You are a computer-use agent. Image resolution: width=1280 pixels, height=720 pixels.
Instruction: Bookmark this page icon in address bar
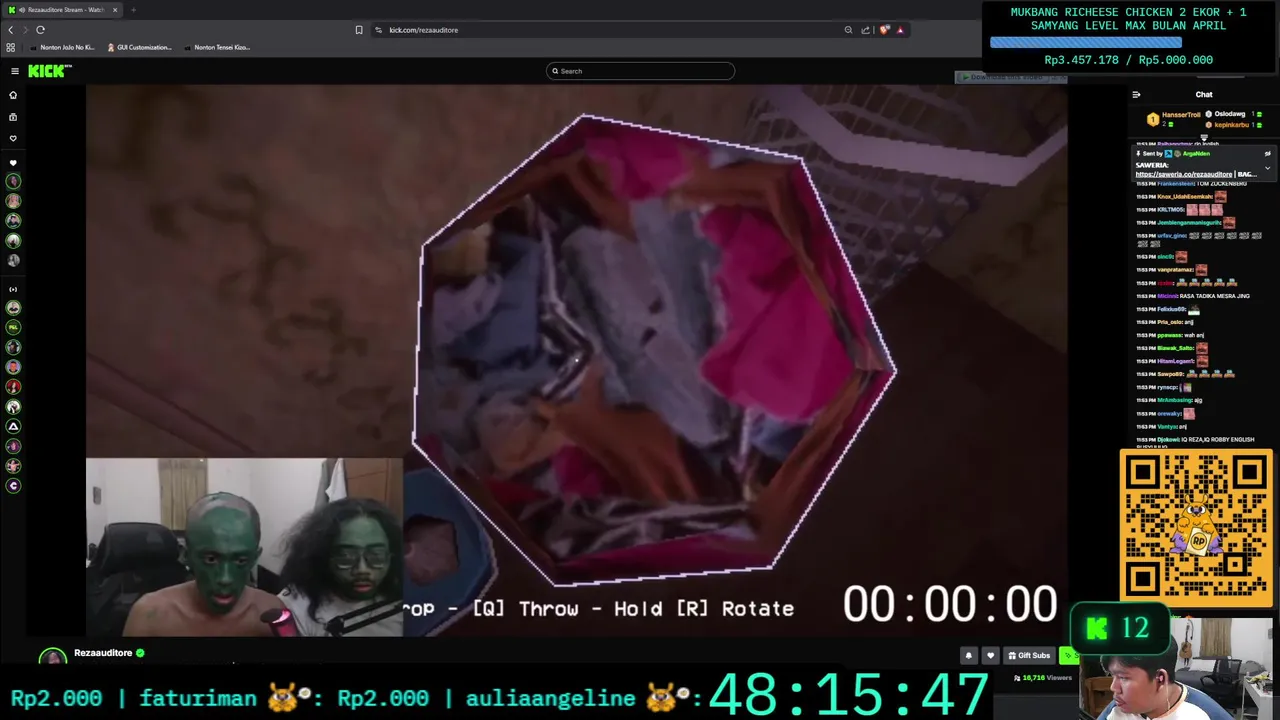tap(359, 30)
